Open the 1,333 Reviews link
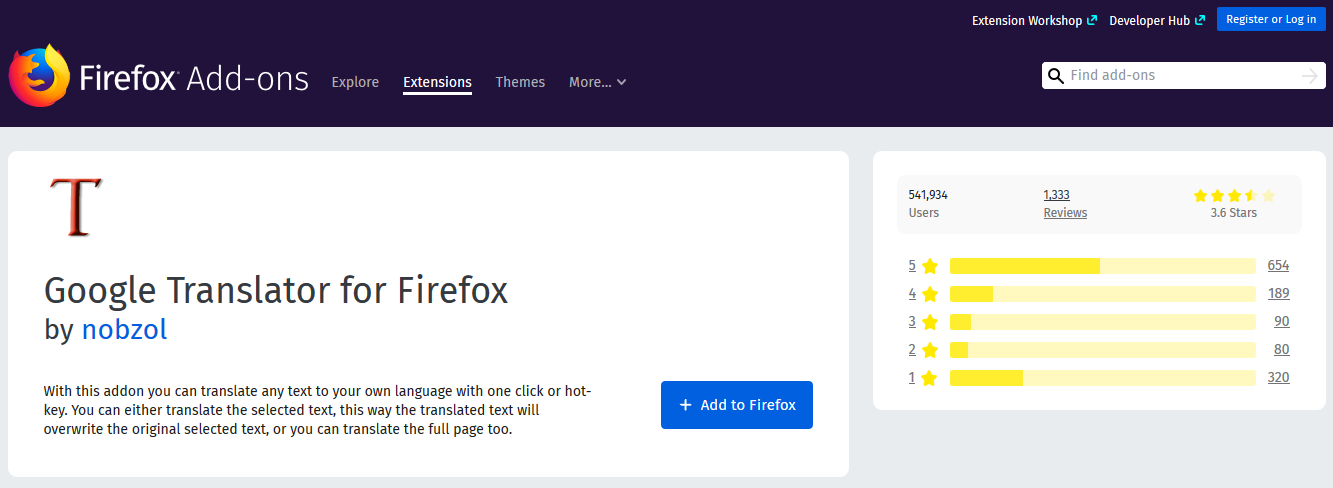Viewport: 1333px width, 488px height. (x=1056, y=195)
